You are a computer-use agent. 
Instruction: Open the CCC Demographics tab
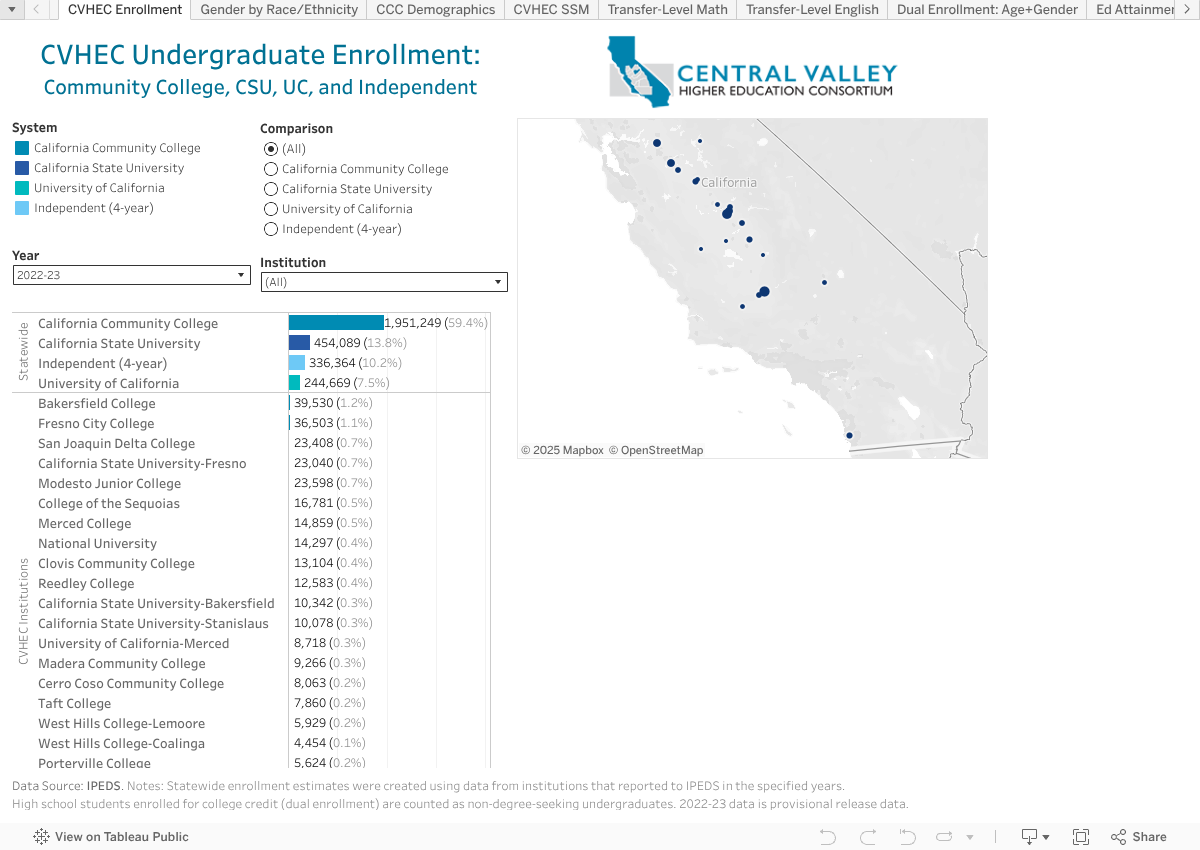[435, 10]
